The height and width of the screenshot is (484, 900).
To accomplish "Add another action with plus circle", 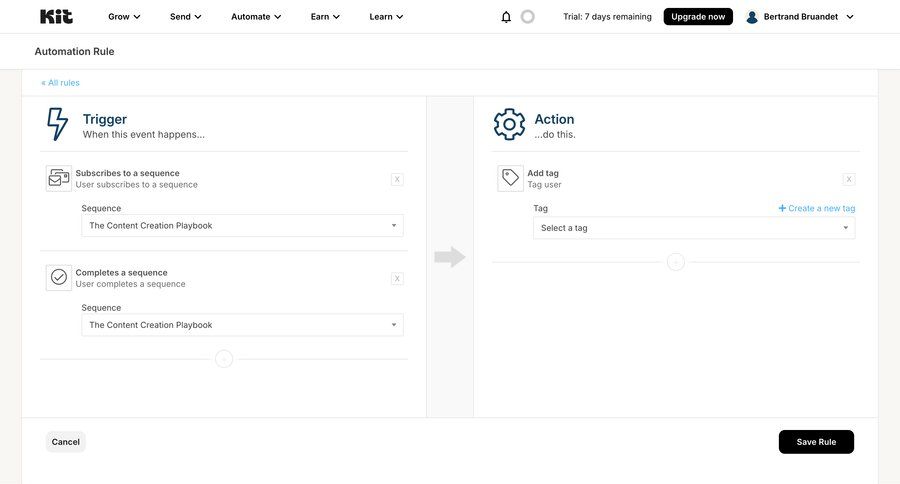I will (x=676, y=262).
